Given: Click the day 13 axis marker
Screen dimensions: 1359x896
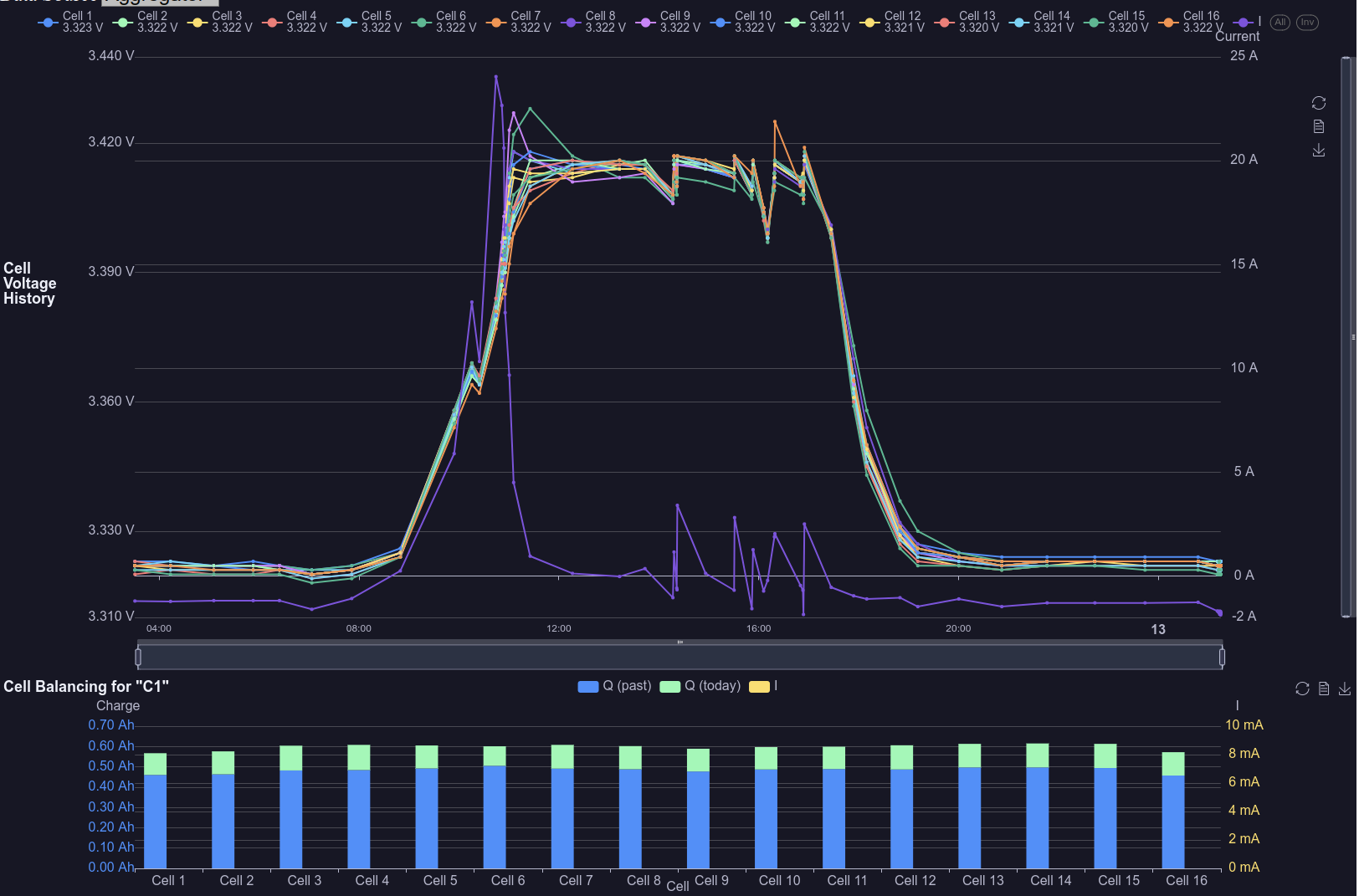Looking at the screenshot, I should 1158,629.
